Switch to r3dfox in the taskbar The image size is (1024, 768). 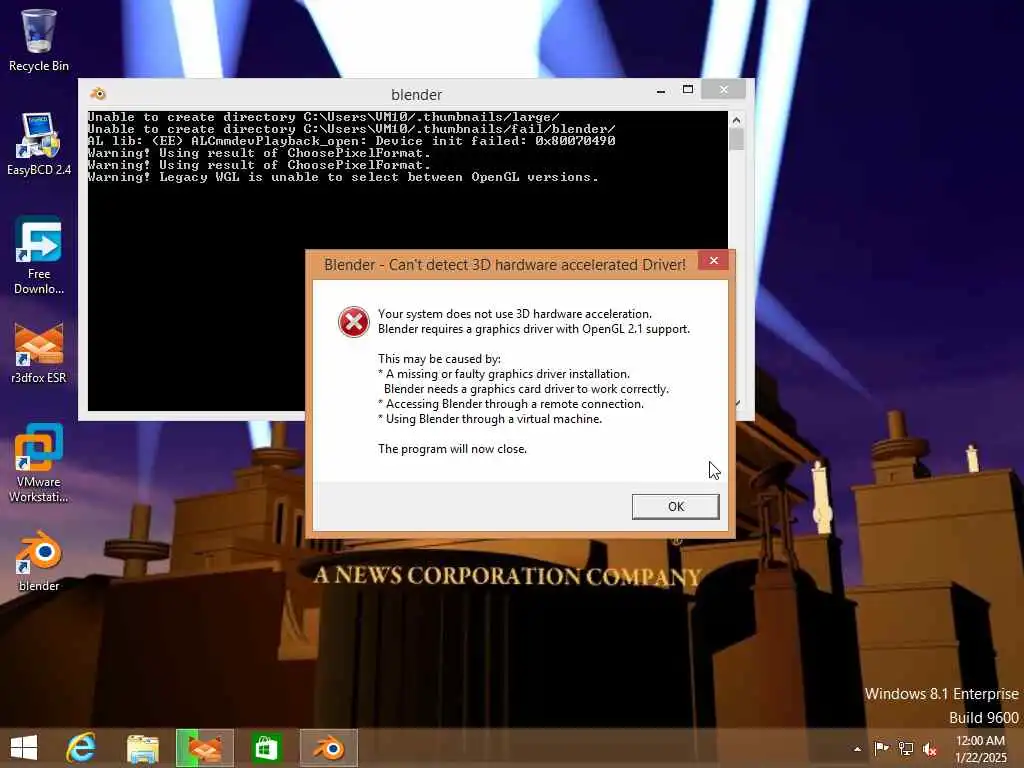[204, 748]
